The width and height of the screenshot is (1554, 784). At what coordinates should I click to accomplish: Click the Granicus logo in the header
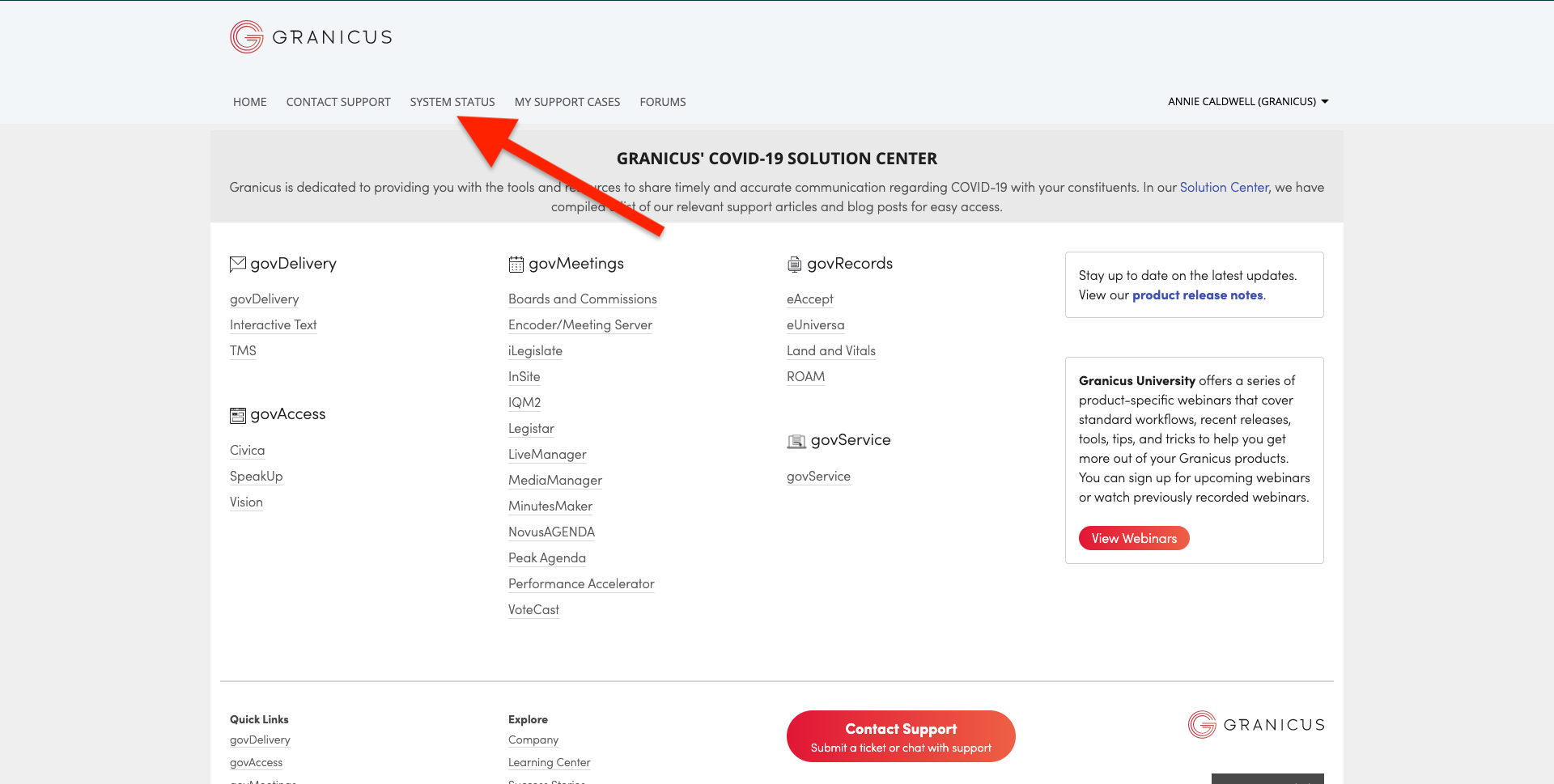(x=311, y=36)
